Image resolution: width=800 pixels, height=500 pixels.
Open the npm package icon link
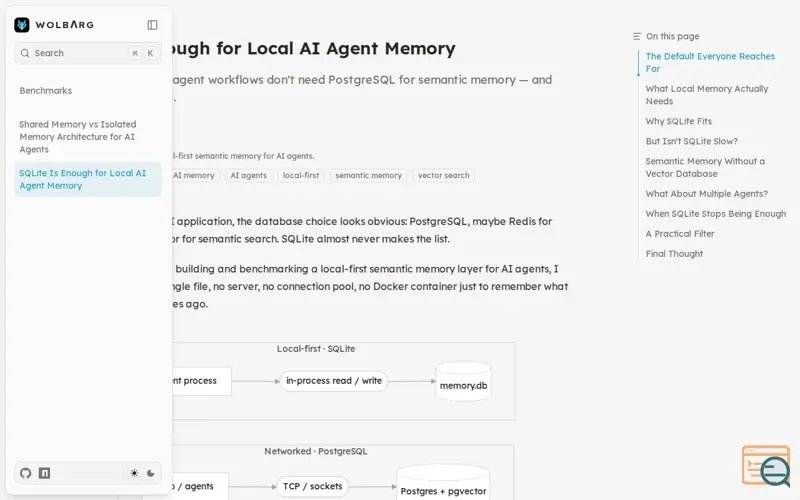44,473
